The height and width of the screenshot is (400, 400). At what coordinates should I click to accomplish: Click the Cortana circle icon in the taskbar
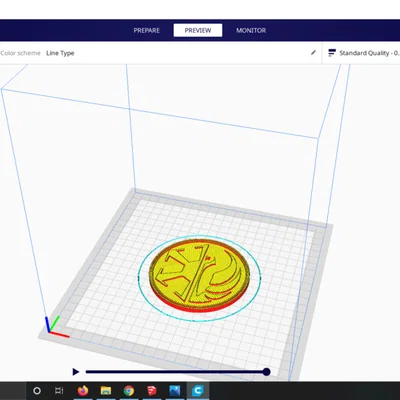[x=37, y=390]
